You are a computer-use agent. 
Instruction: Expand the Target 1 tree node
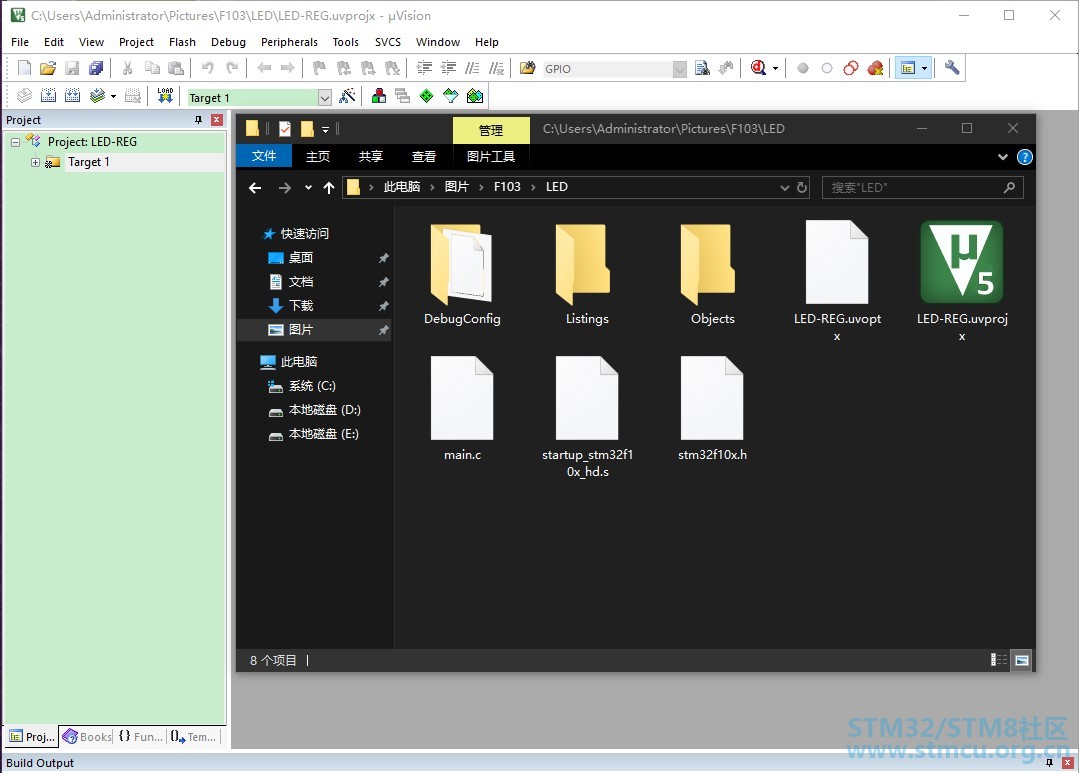pos(35,162)
